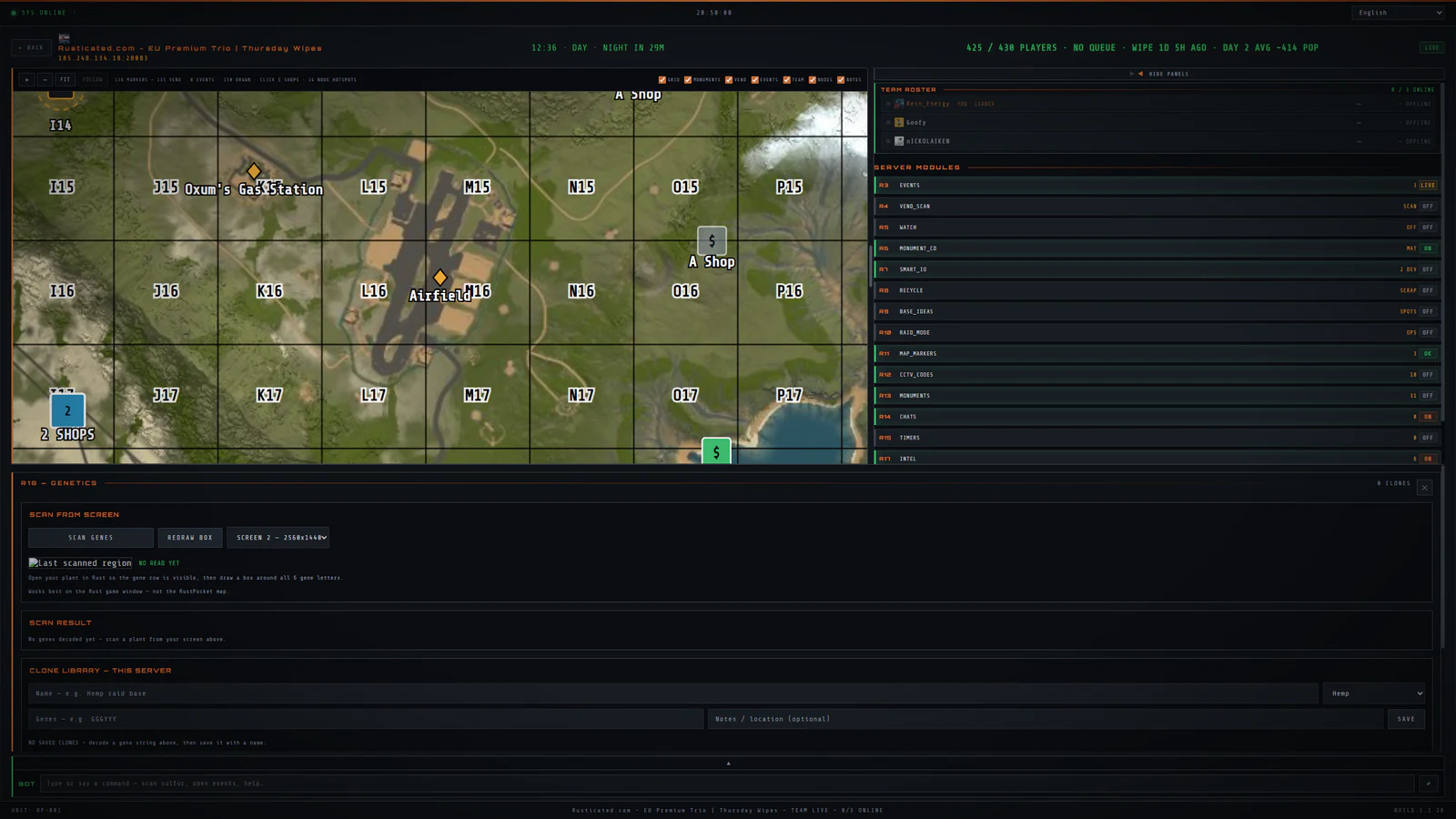Click the clone Name input field
The height and width of the screenshot is (819, 1456).
click(x=673, y=693)
